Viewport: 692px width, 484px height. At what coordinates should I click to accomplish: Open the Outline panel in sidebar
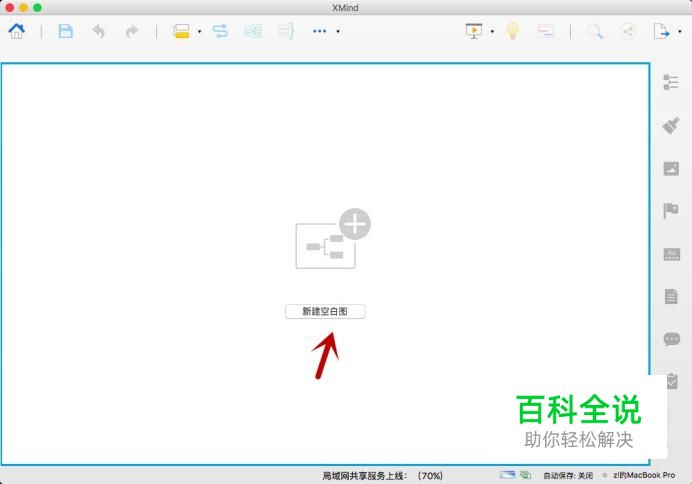click(x=671, y=83)
